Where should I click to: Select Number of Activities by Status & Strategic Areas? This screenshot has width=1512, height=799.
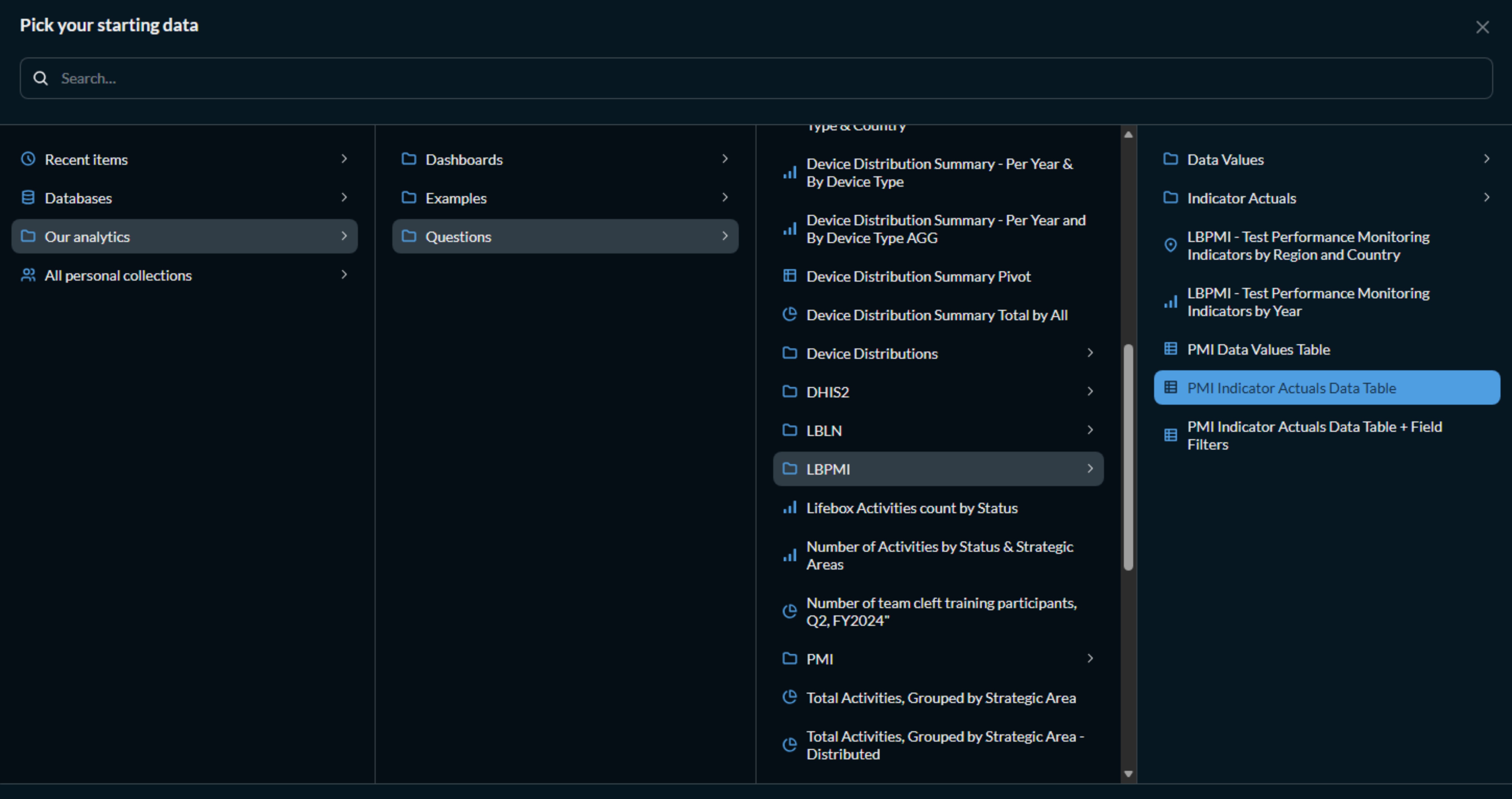(x=938, y=555)
